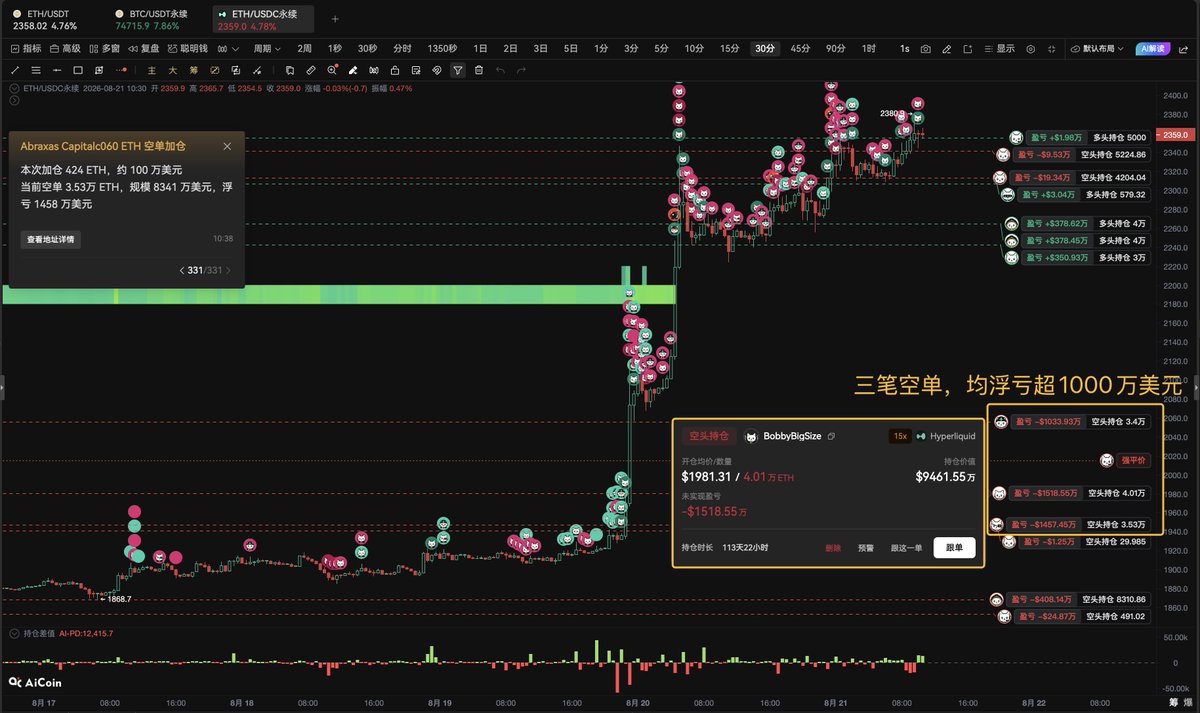
Task: Toggle the hide drawings eye icon
Action: (x=437, y=70)
